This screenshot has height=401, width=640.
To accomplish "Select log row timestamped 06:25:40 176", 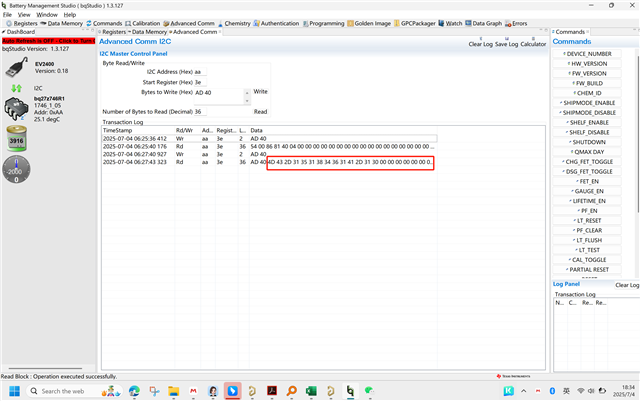I will point(269,146).
